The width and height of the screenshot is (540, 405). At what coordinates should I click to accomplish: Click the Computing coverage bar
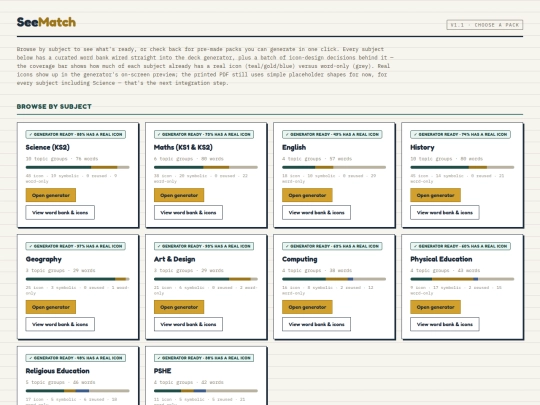334,279
